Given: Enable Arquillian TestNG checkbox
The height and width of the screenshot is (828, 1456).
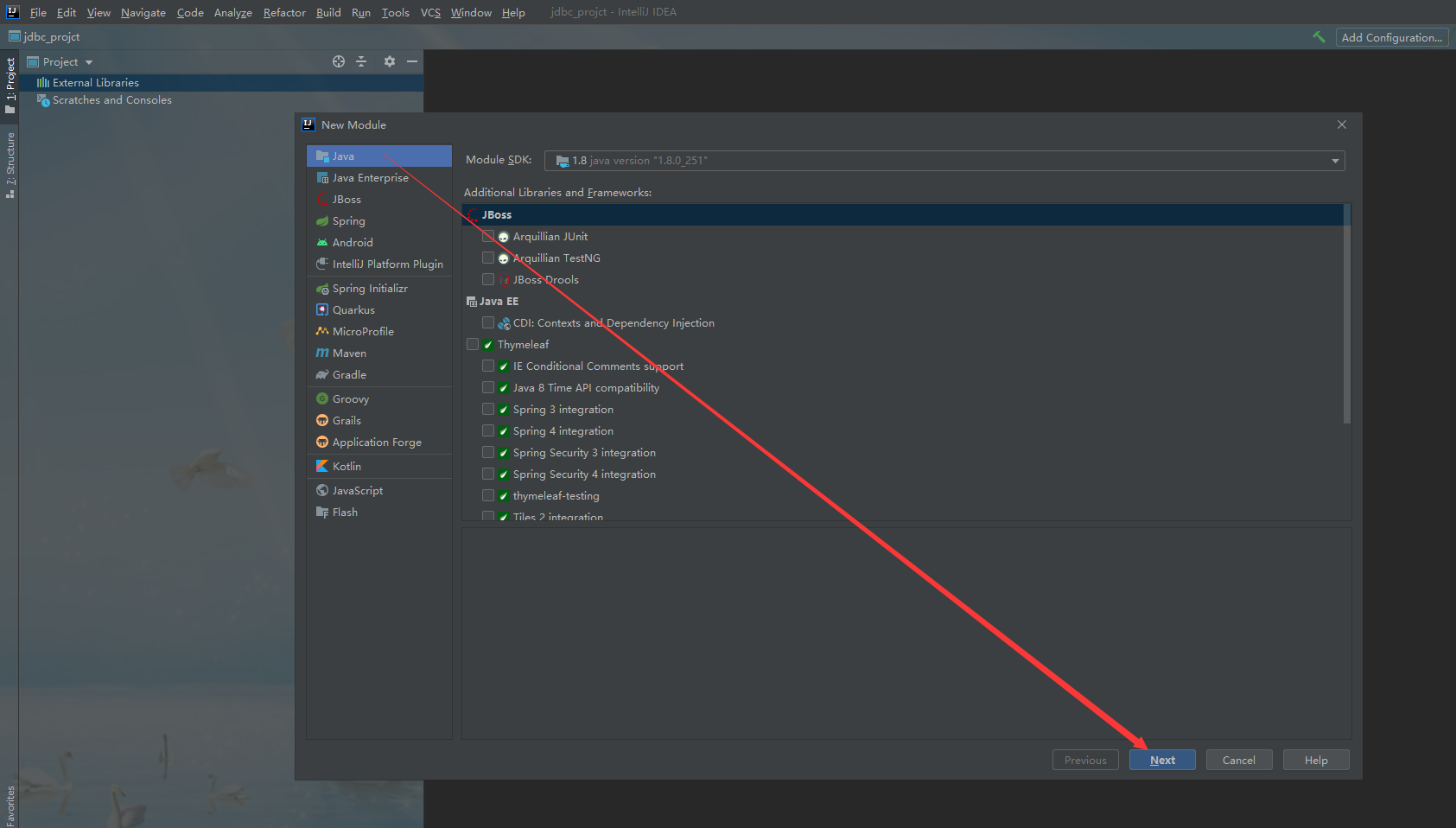Looking at the screenshot, I should [x=488, y=258].
